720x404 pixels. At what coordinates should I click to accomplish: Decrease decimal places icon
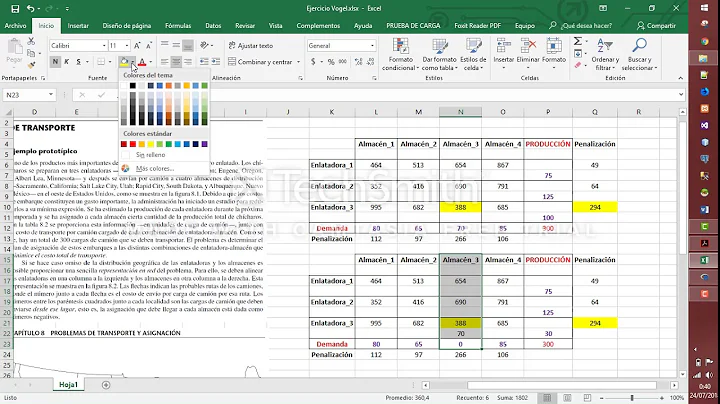[x=370, y=62]
